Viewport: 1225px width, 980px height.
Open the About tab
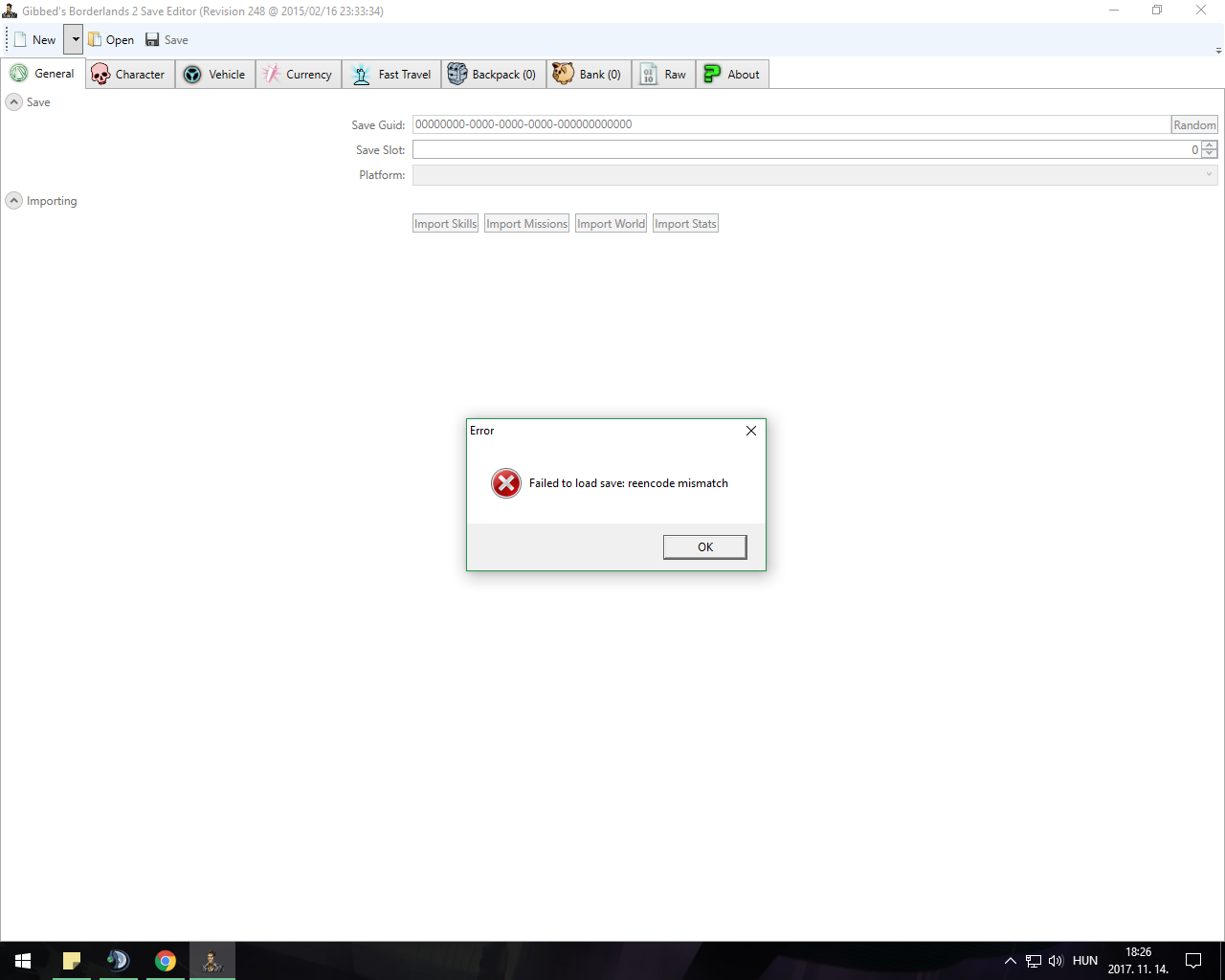point(732,75)
